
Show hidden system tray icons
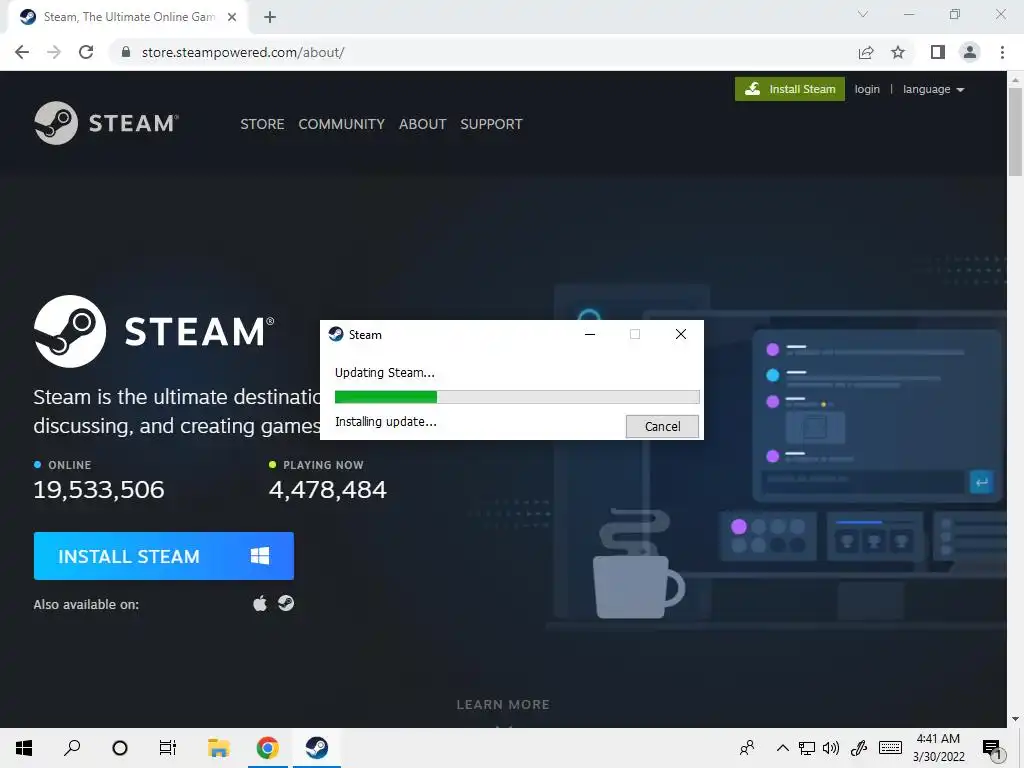click(782, 748)
